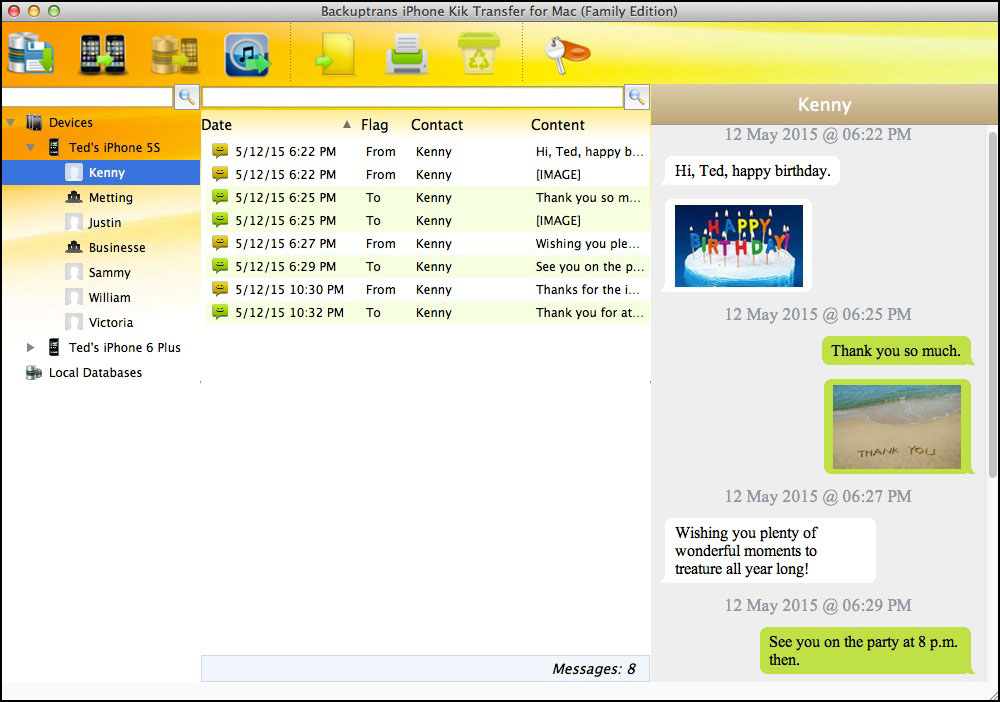Click the Contact column header
Viewport: 1000px width, 702px height.
437,125
